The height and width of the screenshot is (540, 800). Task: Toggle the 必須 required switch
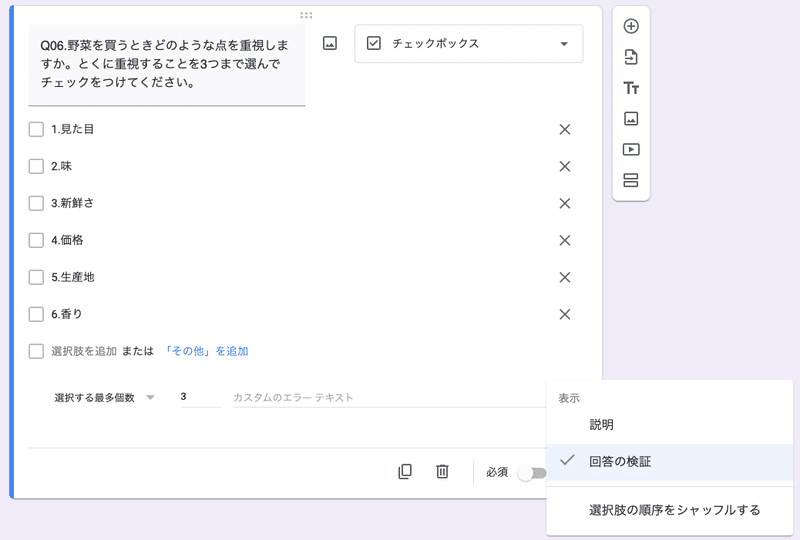tap(532, 473)
